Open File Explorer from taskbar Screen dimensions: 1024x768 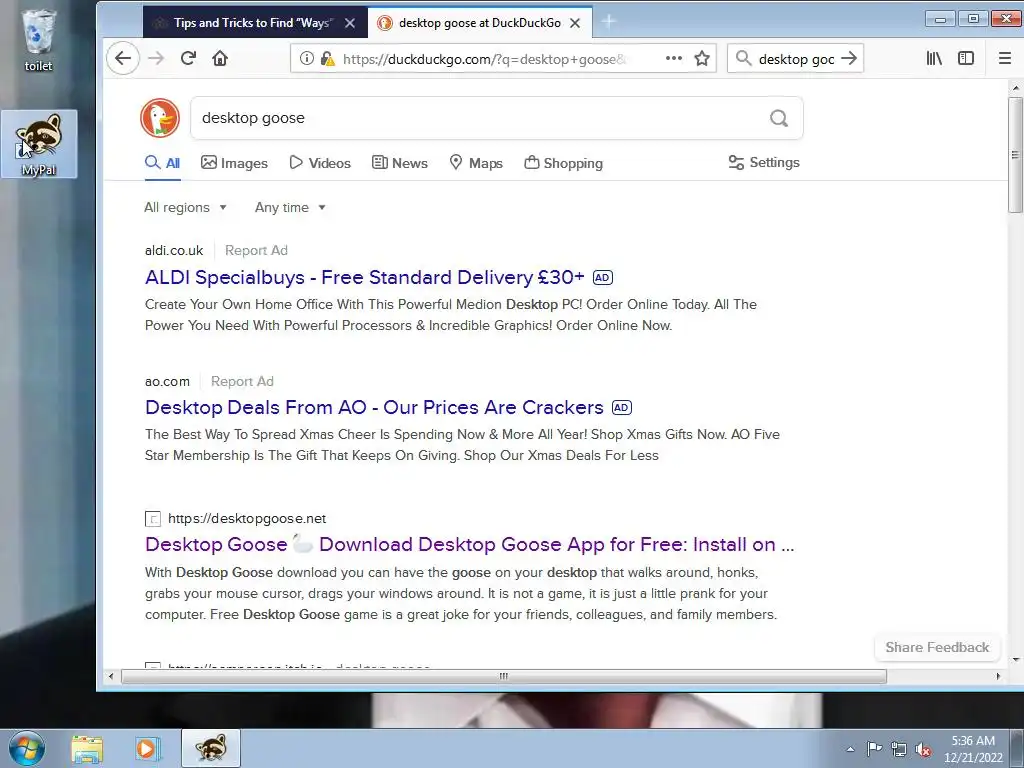pyautogui.click(x=87, y=748)
